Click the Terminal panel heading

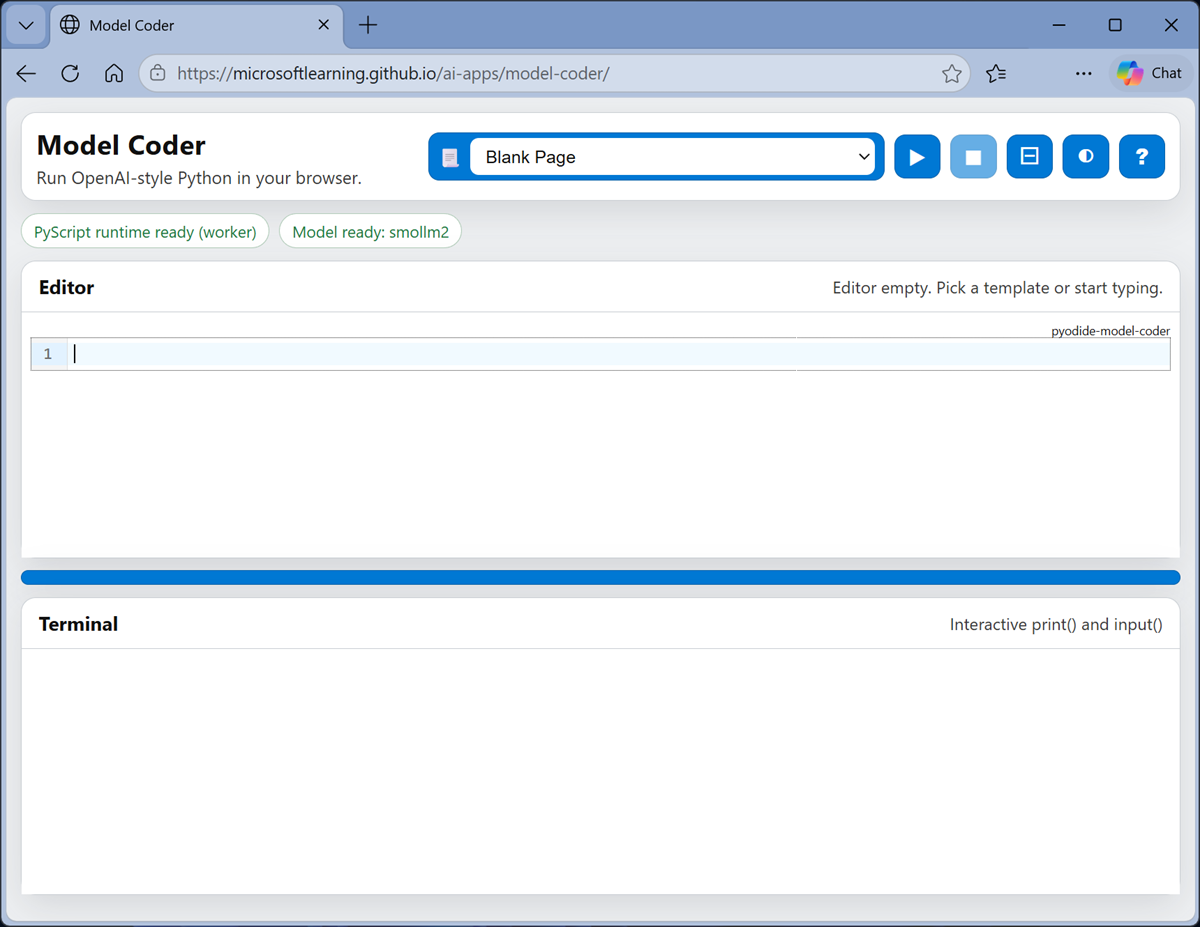[x=78, y=623]
